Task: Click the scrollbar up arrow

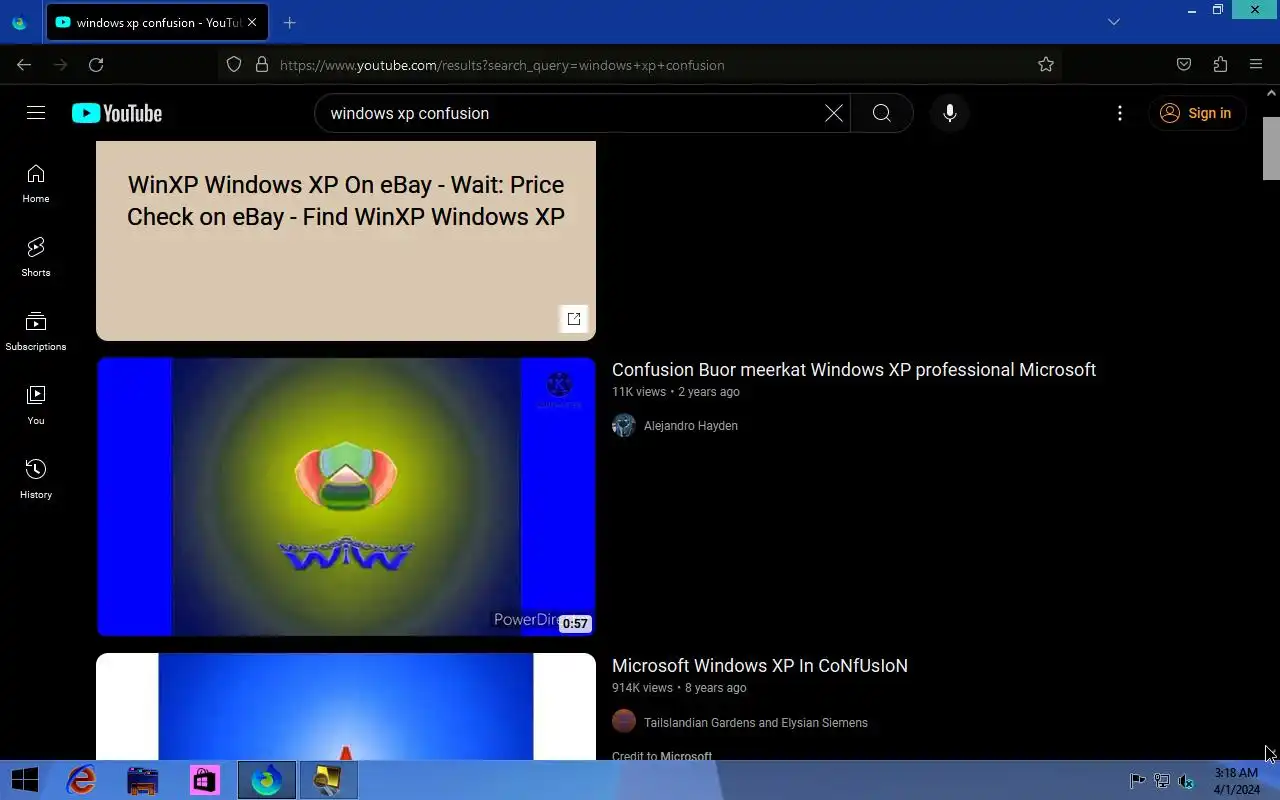Action: coord(1271,93)
